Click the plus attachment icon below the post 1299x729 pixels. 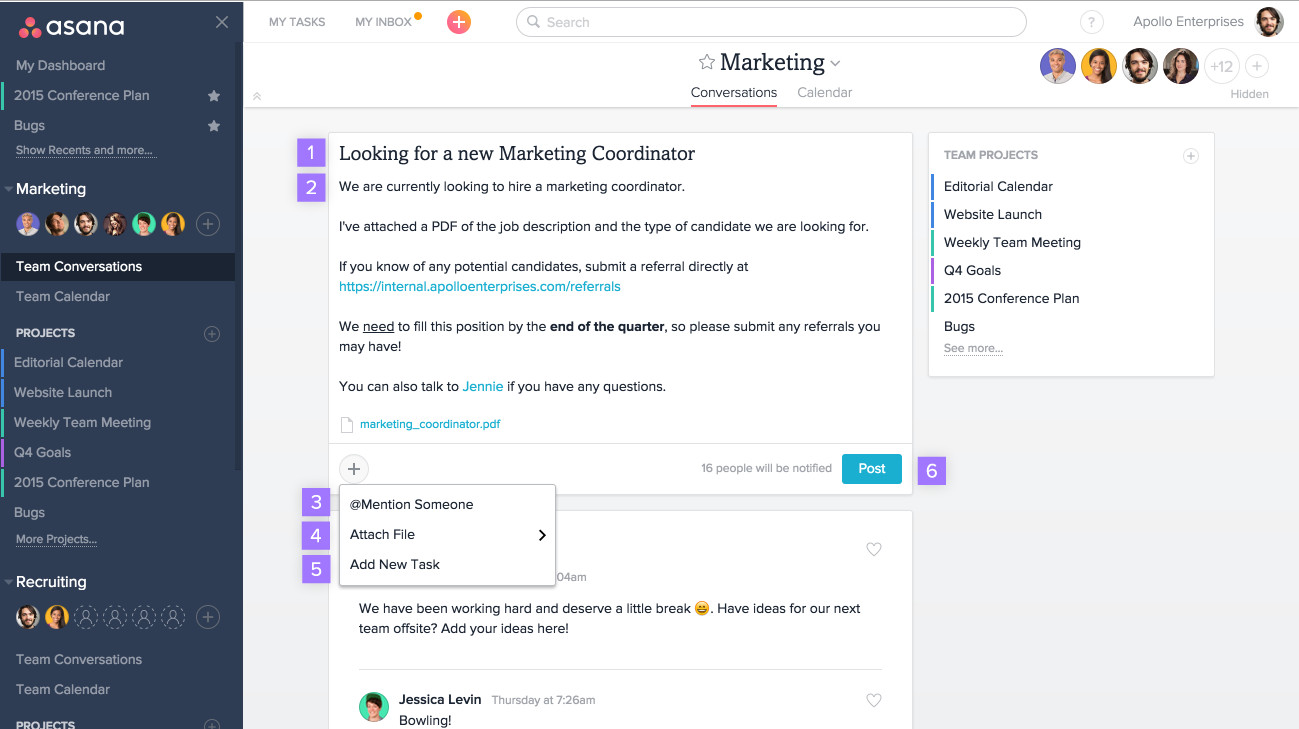(x=353, y=468)
